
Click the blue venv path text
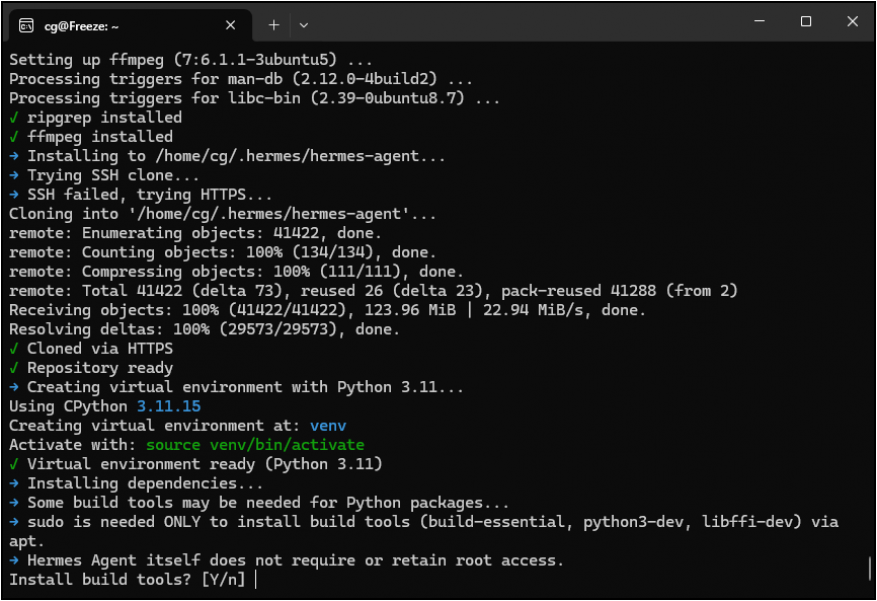click(x=328, y=426)
